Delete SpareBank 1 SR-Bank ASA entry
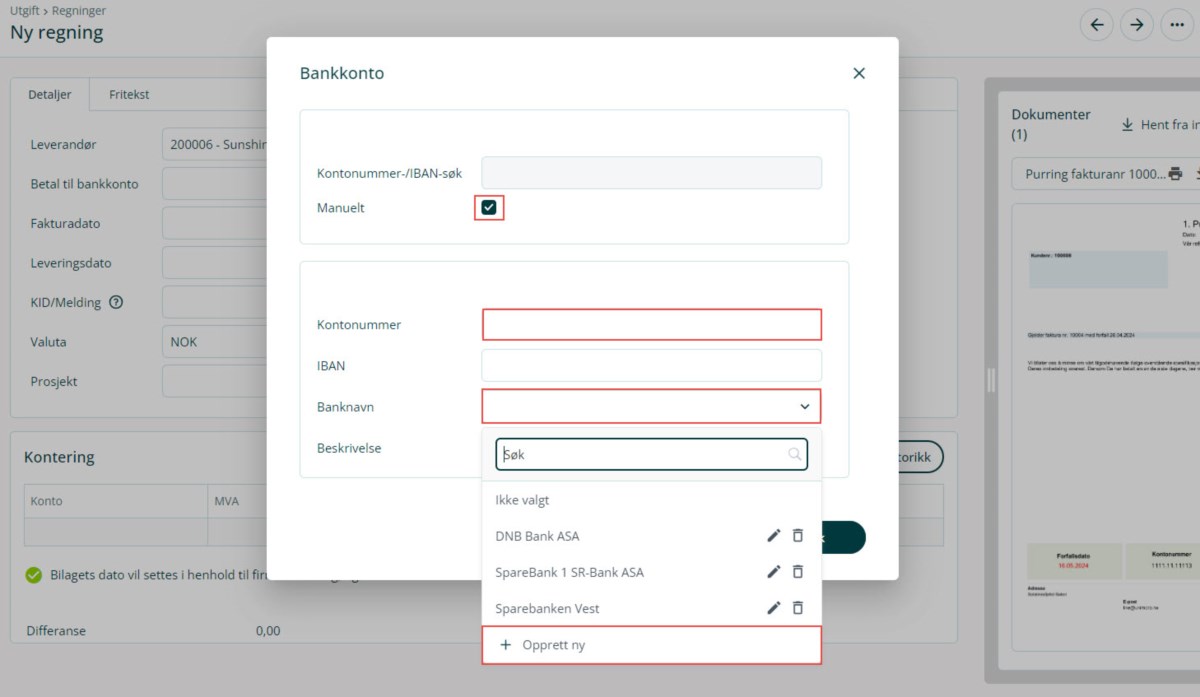 point(797,572)
